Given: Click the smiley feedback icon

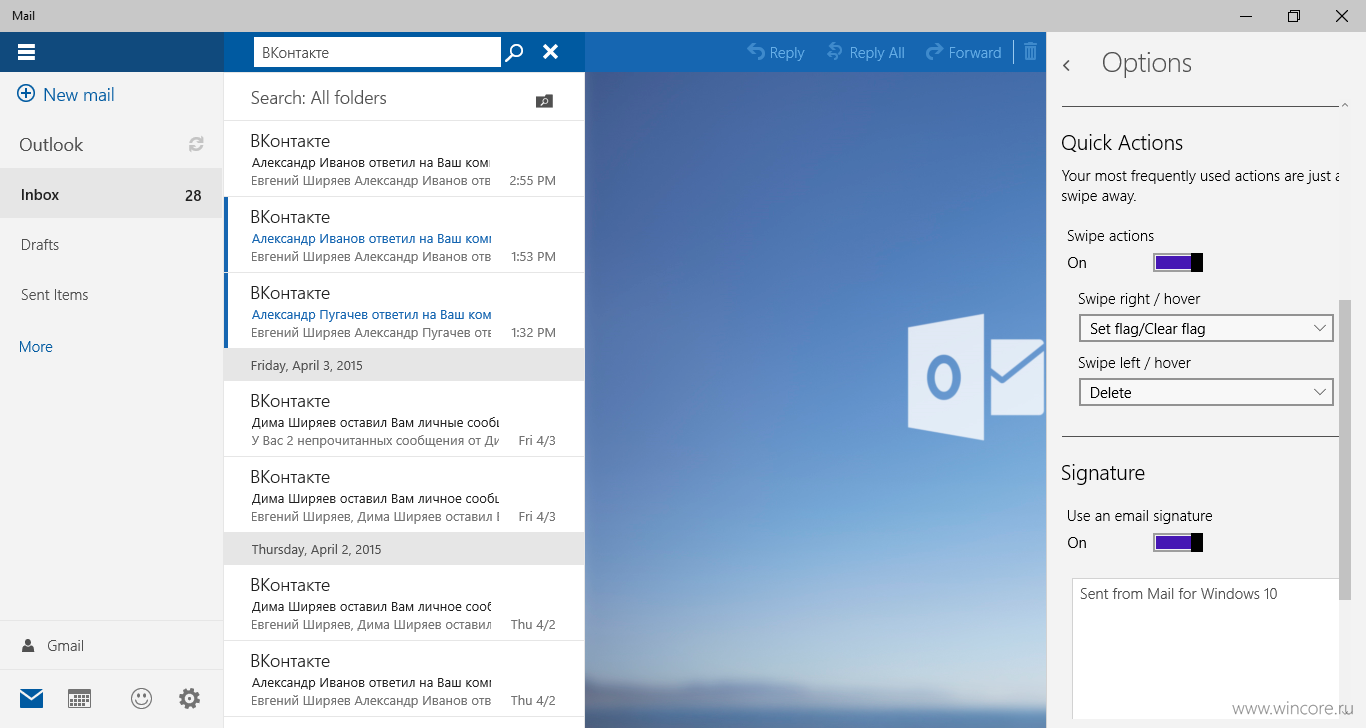Looking at the screenshot, I should pyautogui.click(x=141, y=699).
